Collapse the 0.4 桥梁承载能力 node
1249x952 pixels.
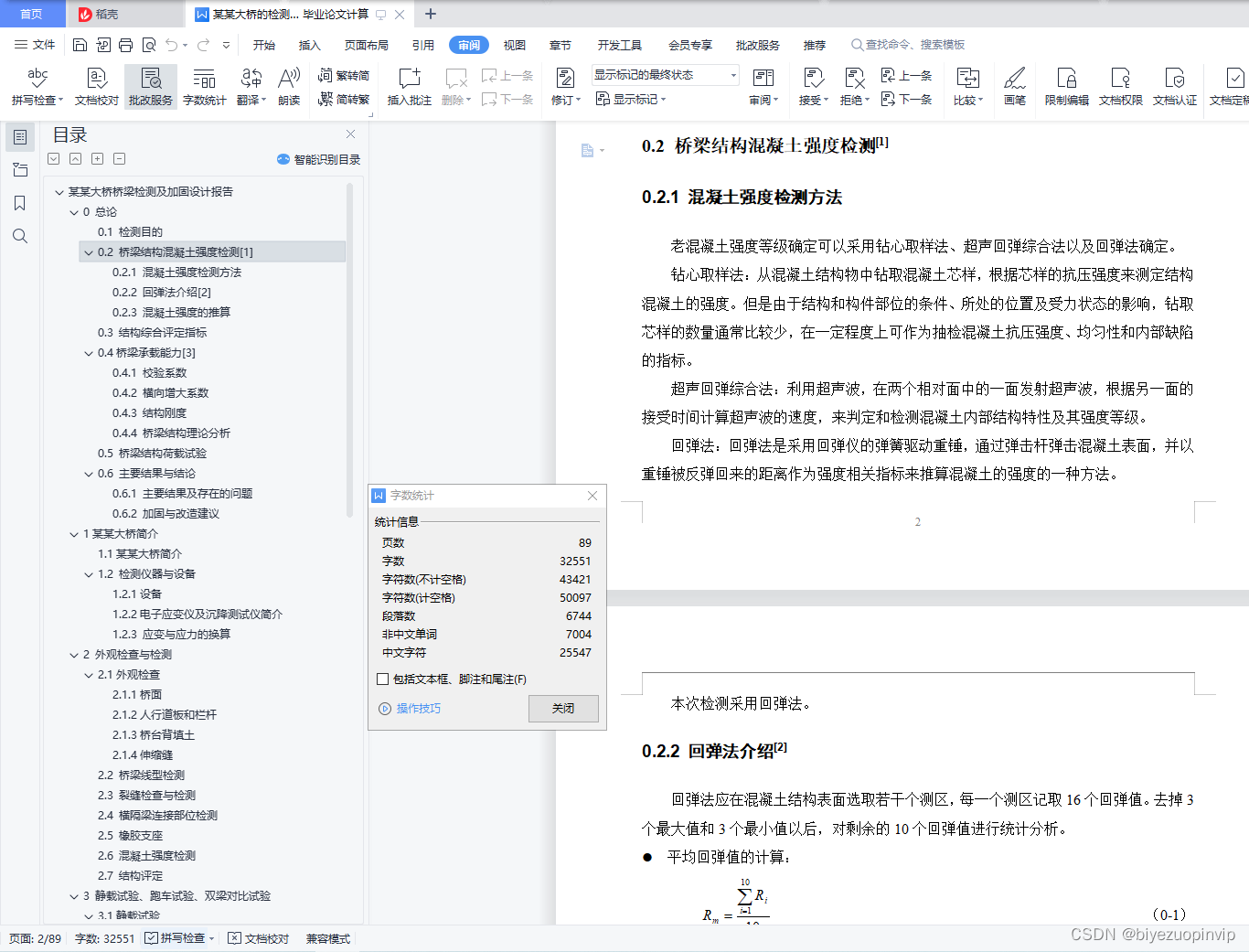pyautogui.click(x=89, y=353)
